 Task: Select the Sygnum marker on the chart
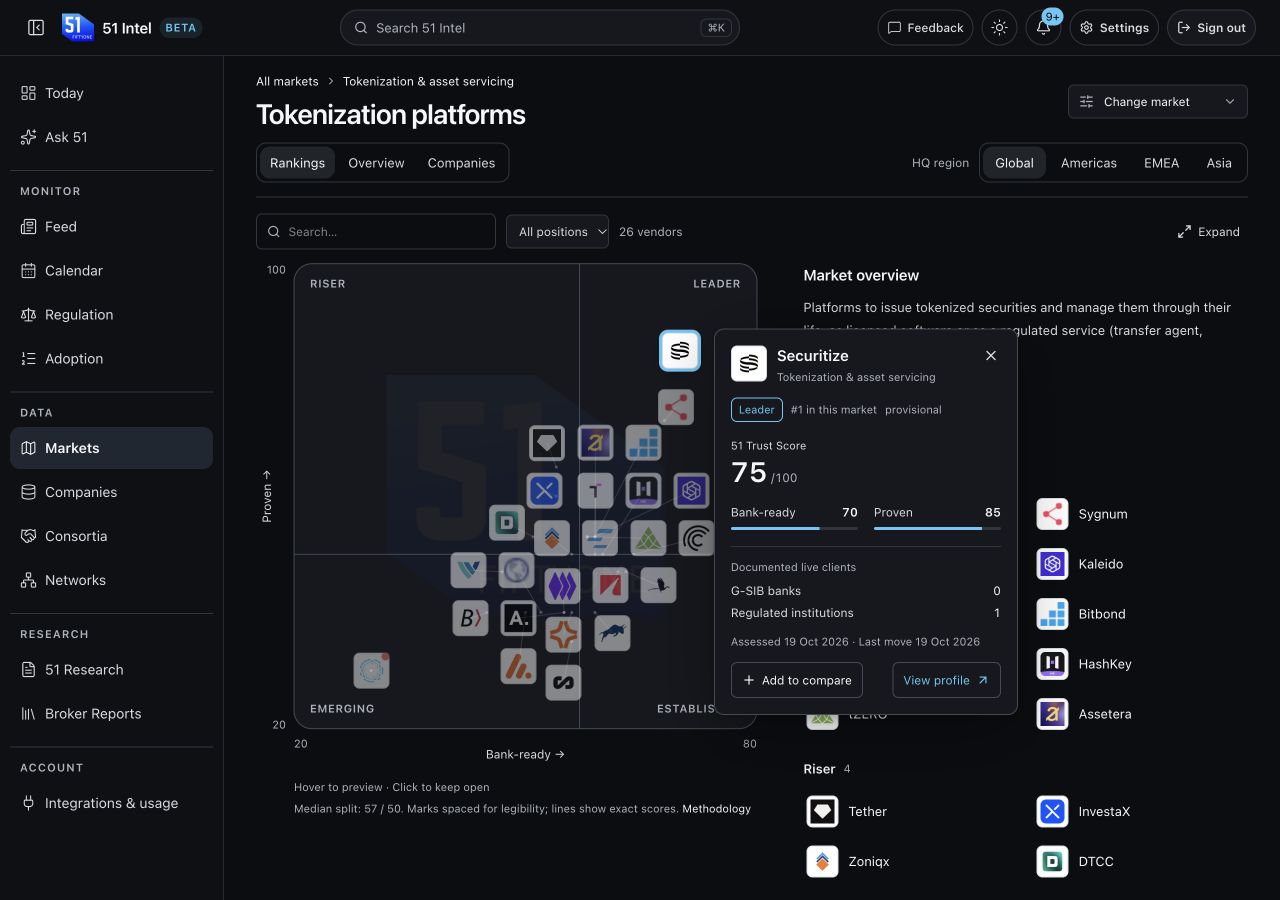point(676,407)
